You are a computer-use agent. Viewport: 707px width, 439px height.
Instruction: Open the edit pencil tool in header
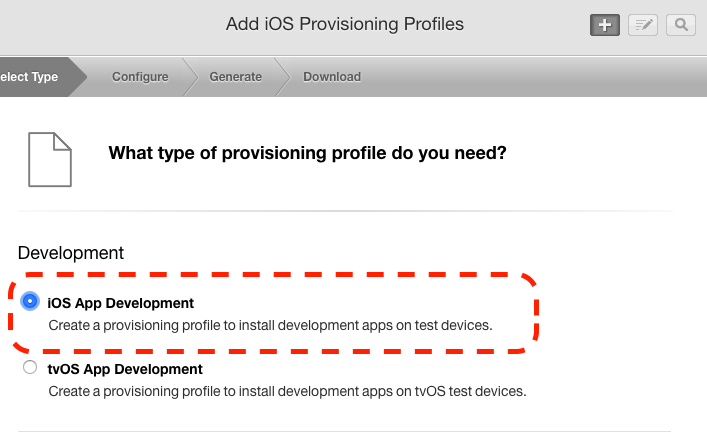(643, 25)
